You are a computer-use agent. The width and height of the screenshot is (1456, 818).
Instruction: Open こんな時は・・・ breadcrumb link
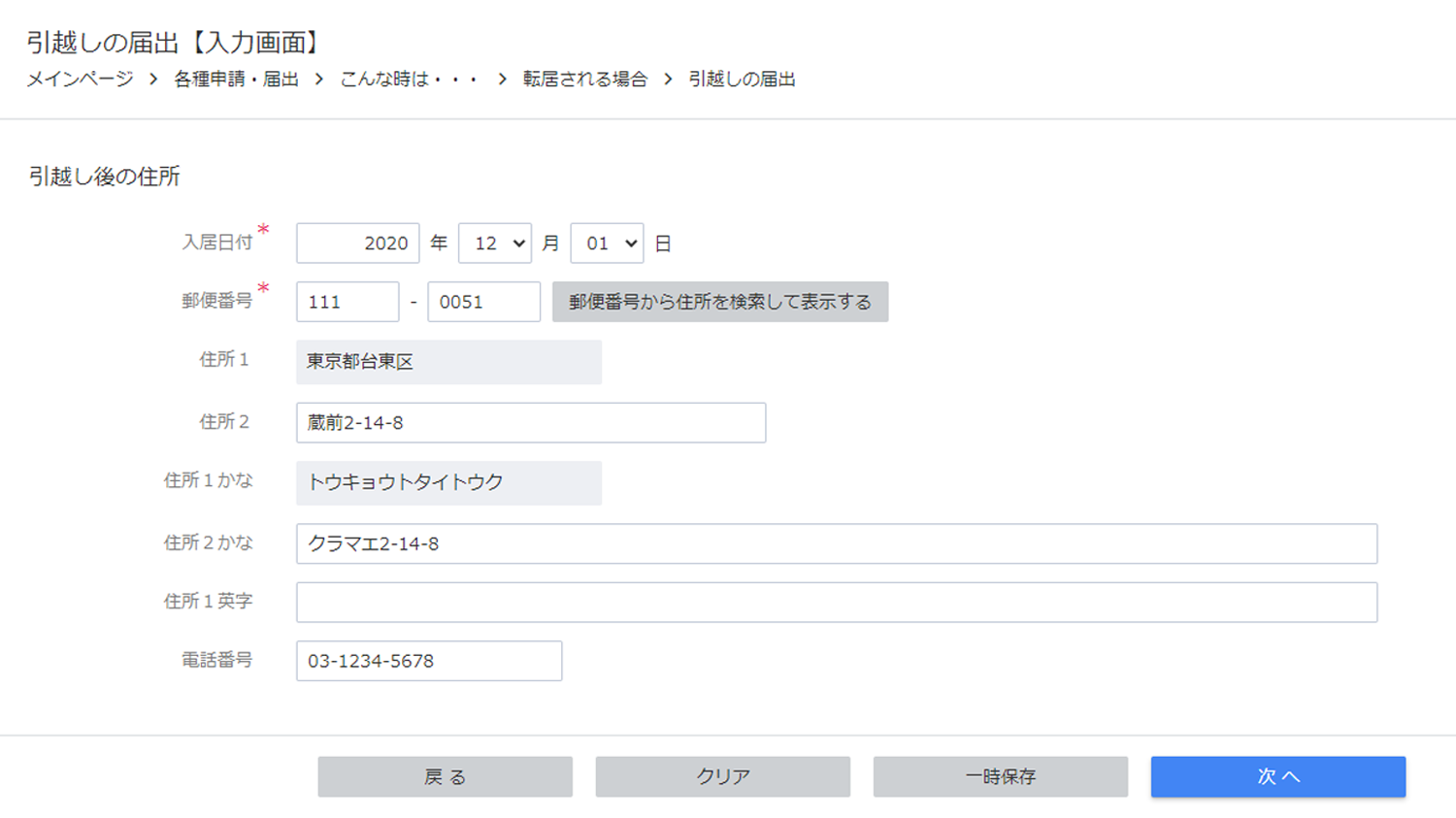tap(409, 80)
